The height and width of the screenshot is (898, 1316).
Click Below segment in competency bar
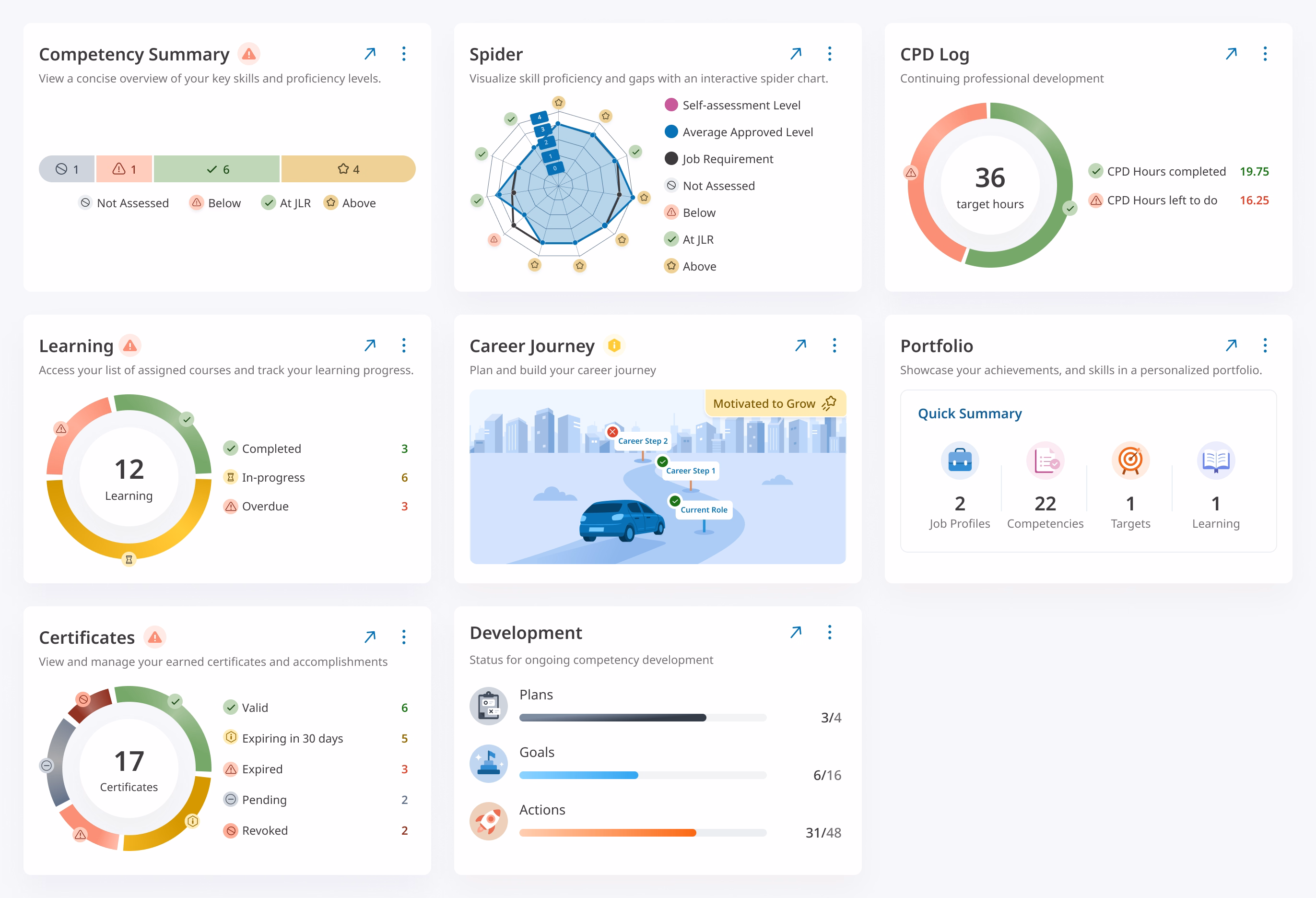click(124, 169)
